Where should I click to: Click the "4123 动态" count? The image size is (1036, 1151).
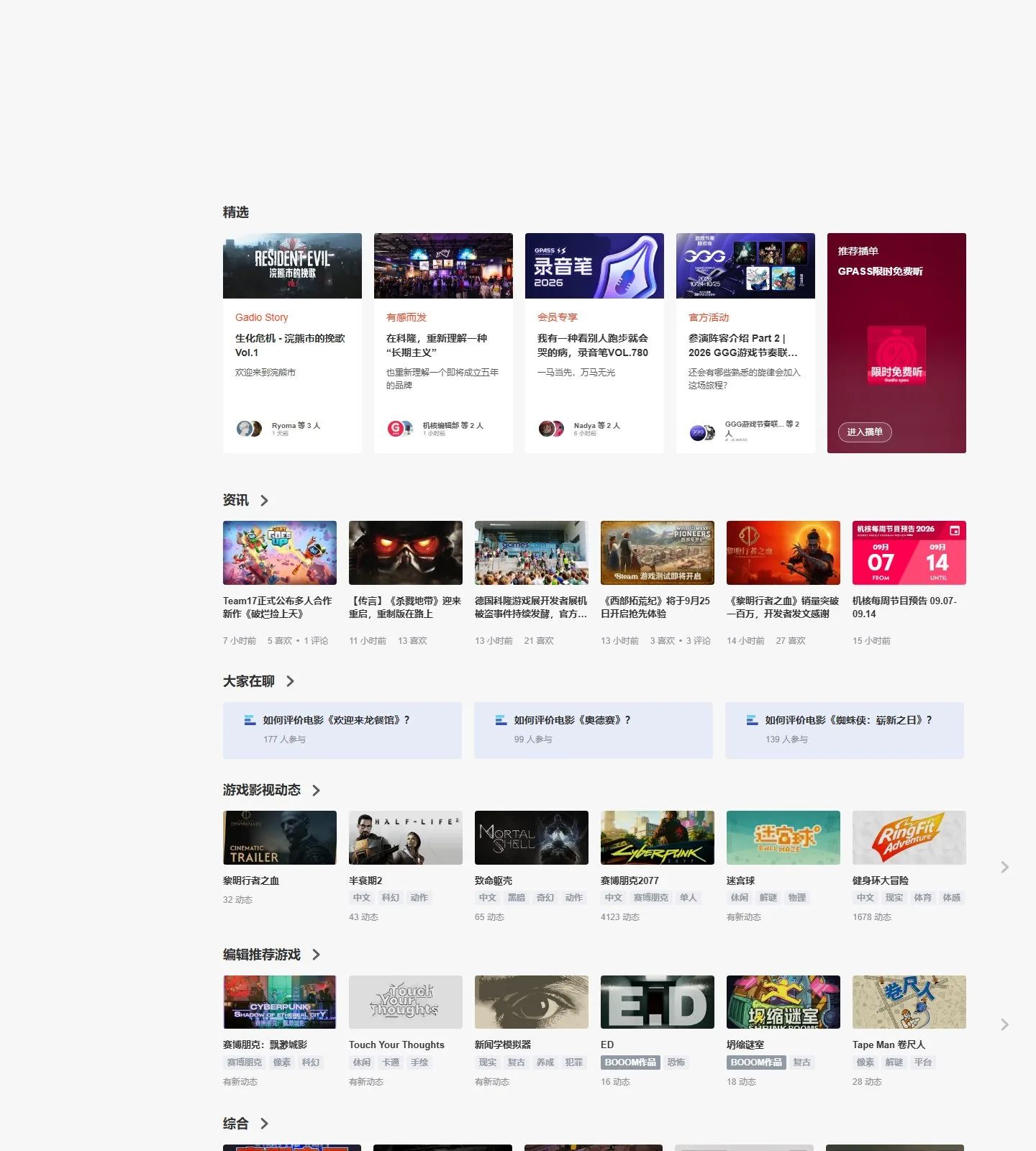[x=620, y=917]
